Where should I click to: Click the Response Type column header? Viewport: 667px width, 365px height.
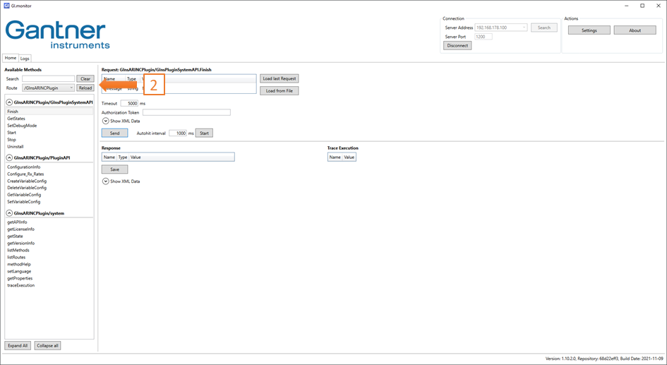[123, 157]
